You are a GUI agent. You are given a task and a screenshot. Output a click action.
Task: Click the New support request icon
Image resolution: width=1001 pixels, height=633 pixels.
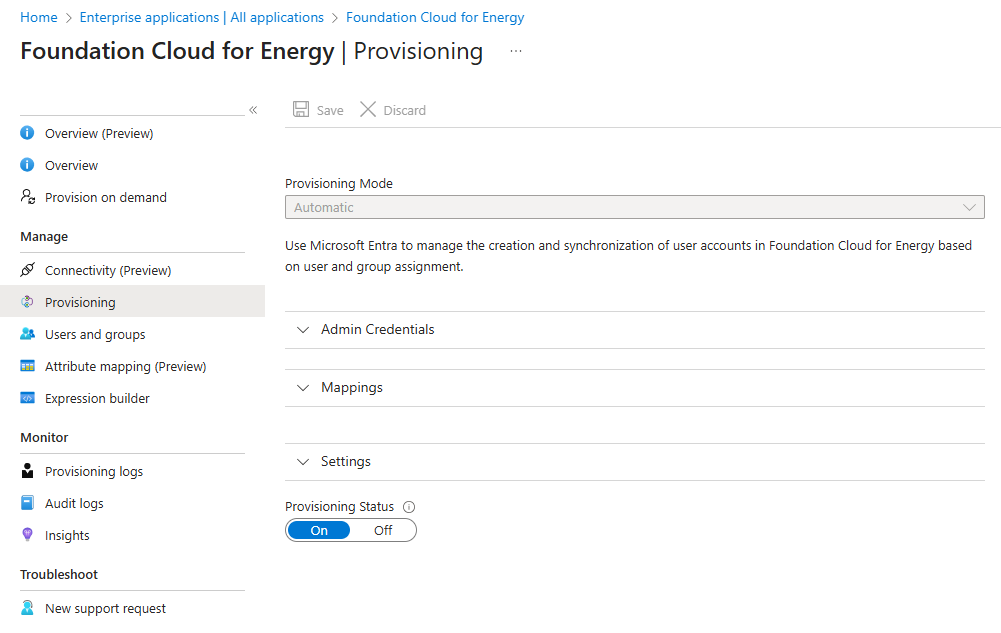(27, 608)
